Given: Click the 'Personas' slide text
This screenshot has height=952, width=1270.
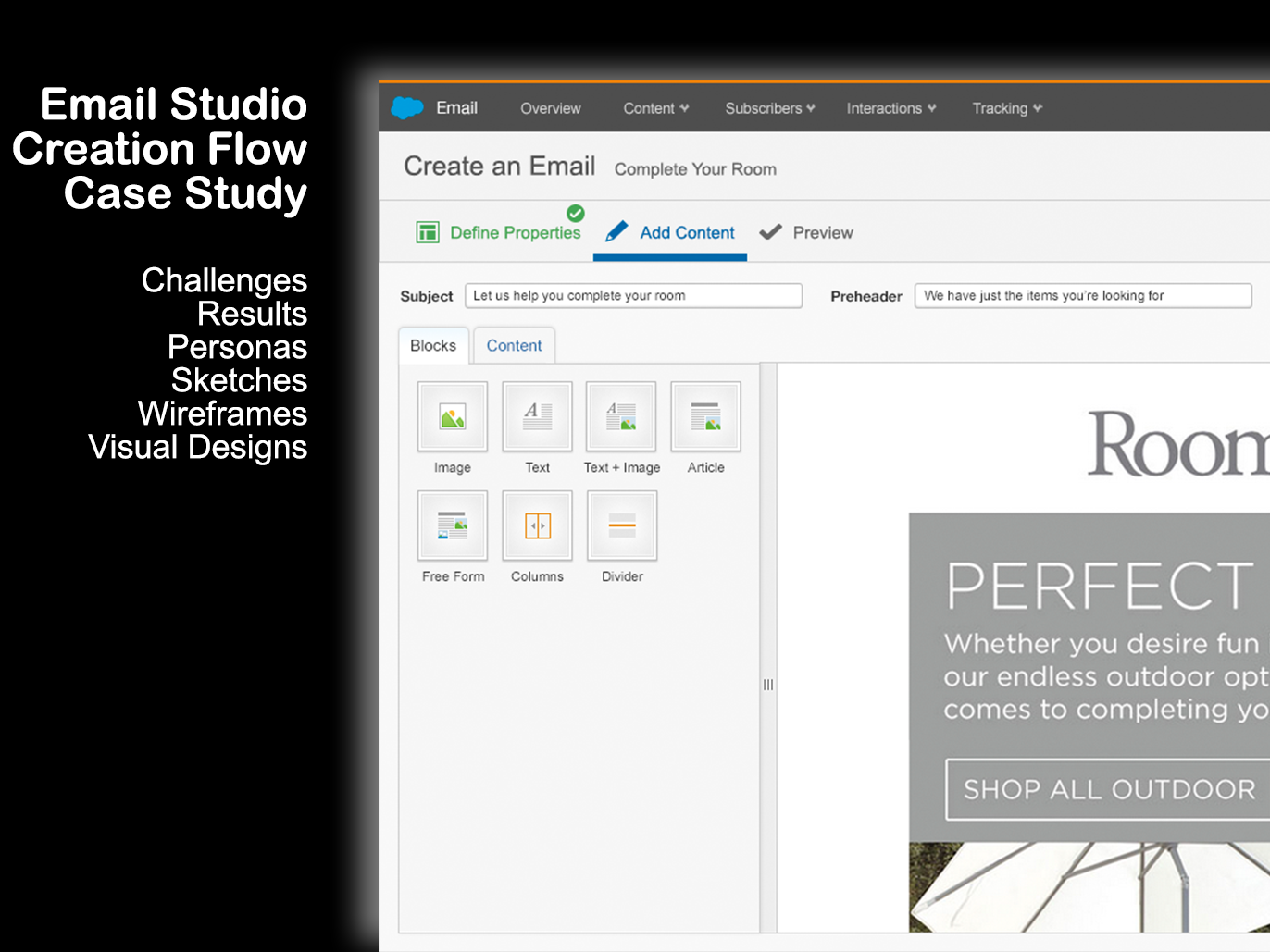Looking at the screenshot, I should (237, 347).
